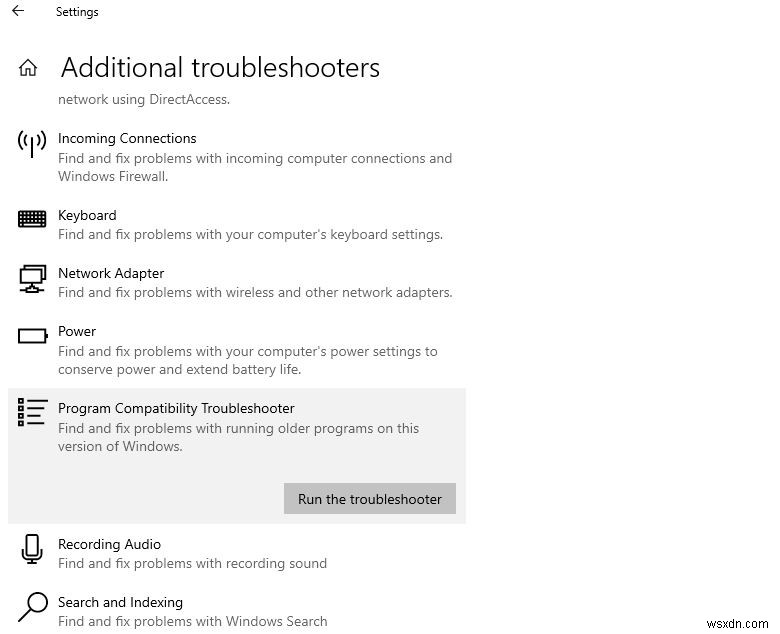The height and width of the screenshot is (634, 780).
Task: Click the Keyboard settings description text
Action: click(x=250, y=235)
